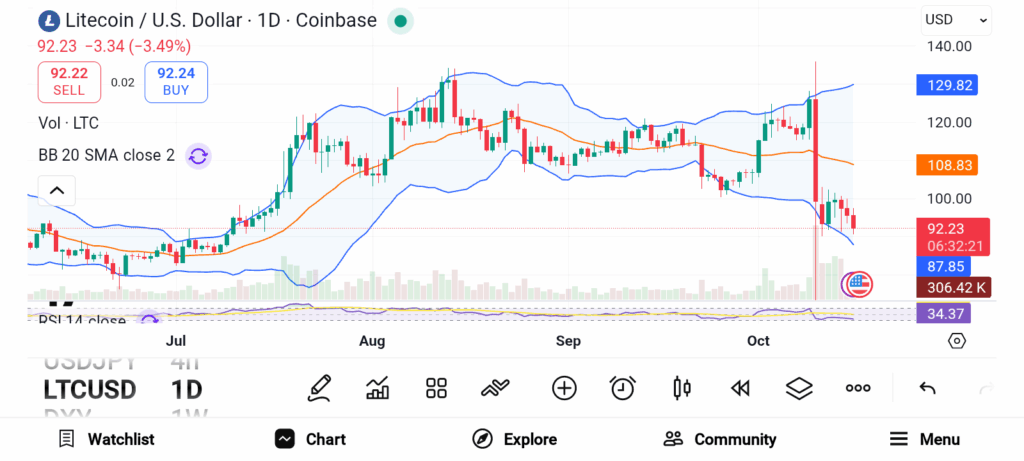Create alert with the alarm clock icon
1024x461 pixels.
click(x=623, y=388)
